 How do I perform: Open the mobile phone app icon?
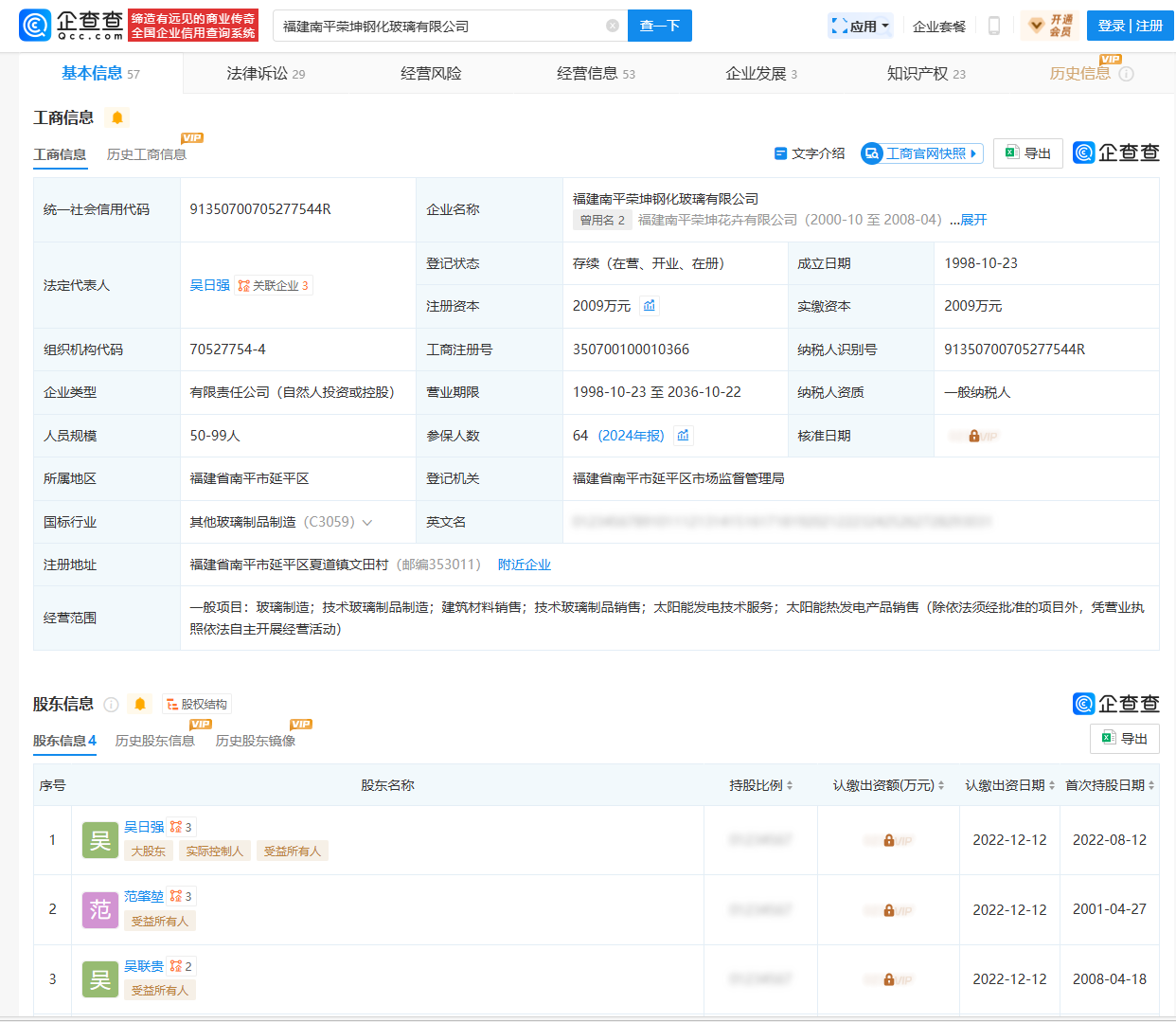(x=994, y=26)
